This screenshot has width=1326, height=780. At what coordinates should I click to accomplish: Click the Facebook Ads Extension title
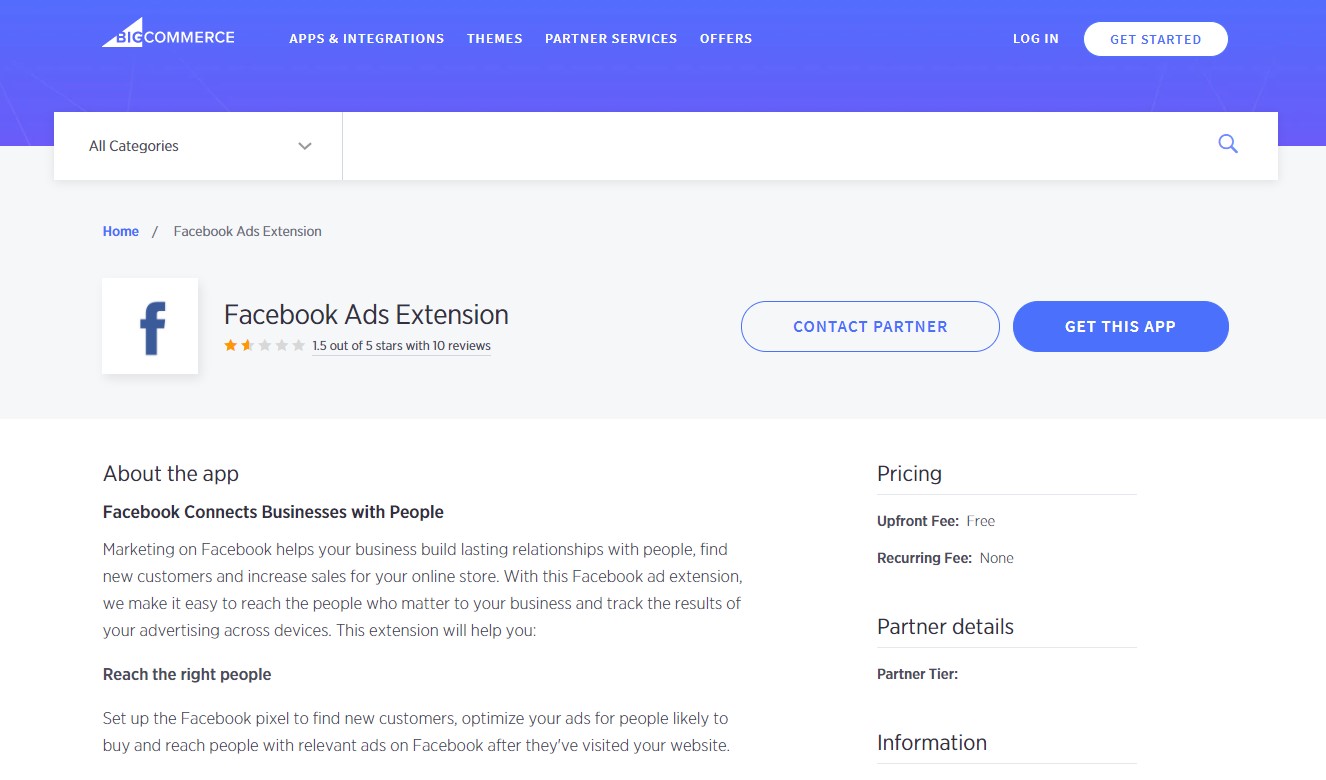coord(366,314)
